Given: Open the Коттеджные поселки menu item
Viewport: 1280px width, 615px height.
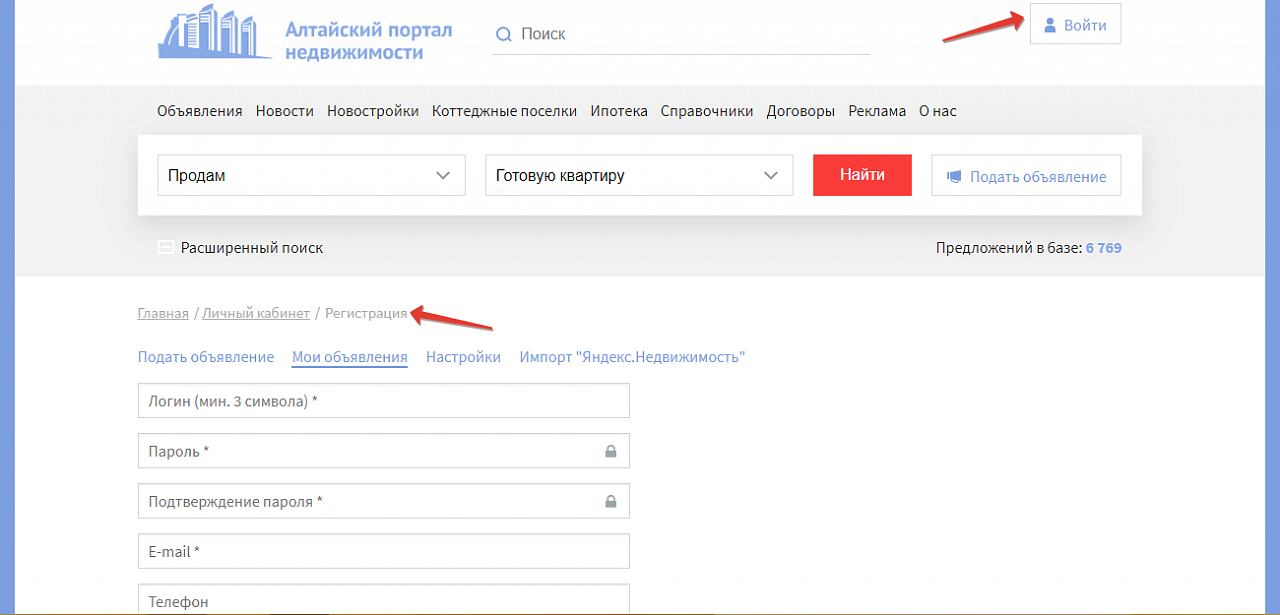Looking at the screenshot, I should (x=504, y=111).
